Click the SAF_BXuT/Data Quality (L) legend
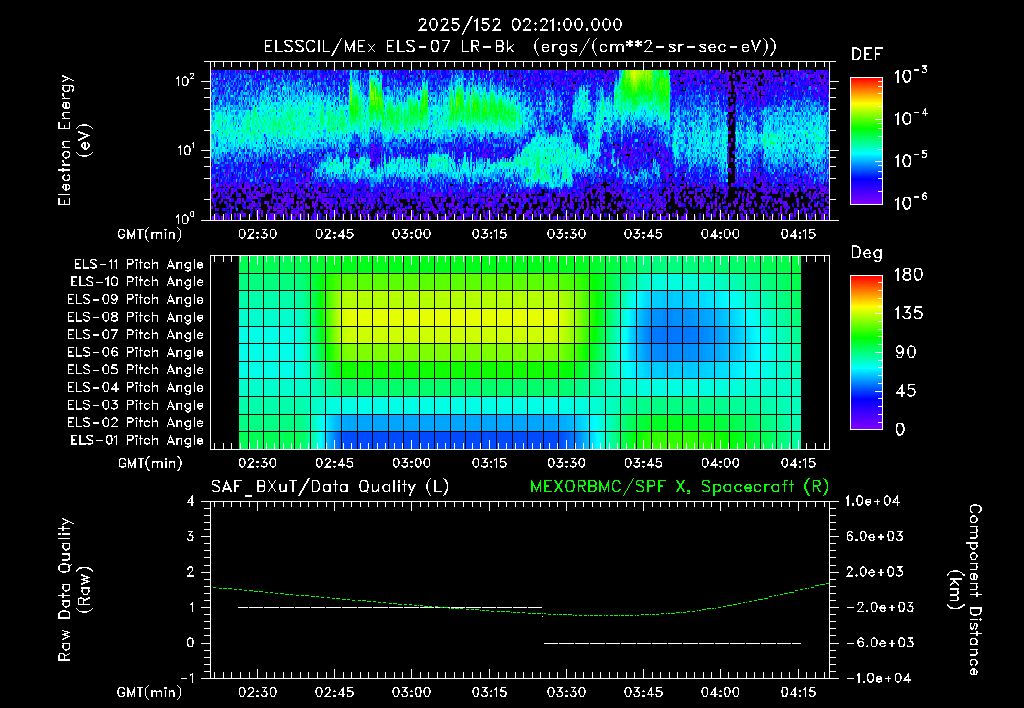1024x708 pixels. tap(330, 487)
